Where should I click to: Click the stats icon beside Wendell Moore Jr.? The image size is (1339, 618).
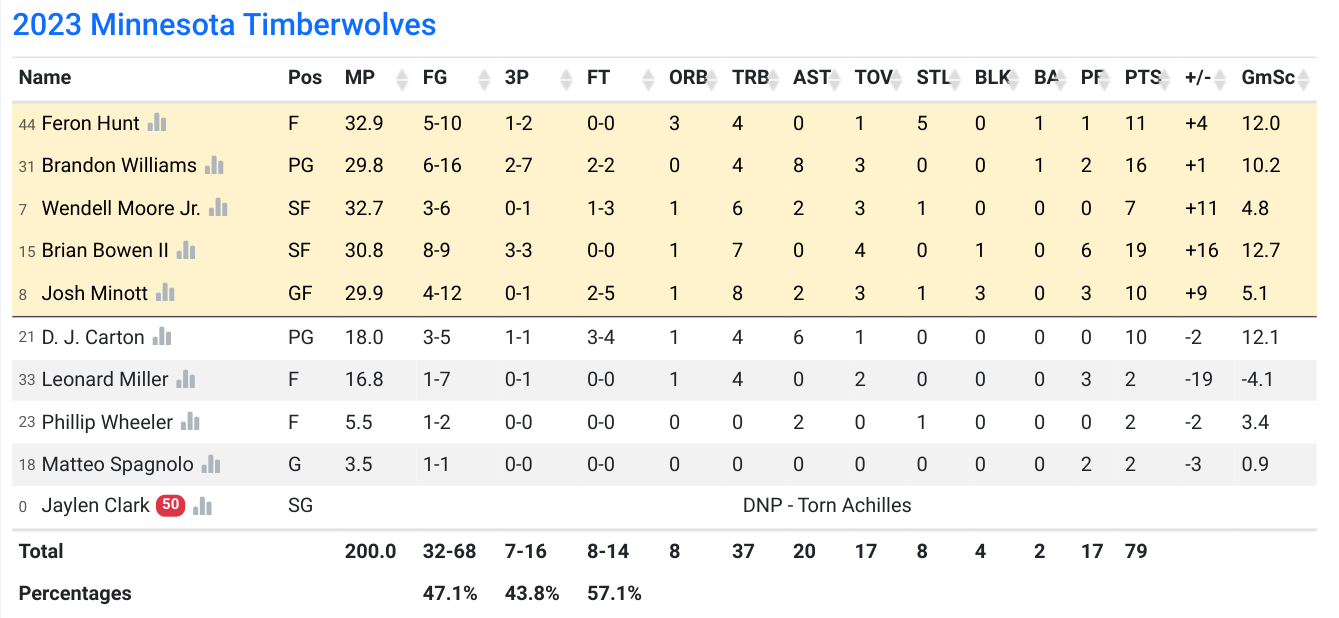(x=218, y=208)
